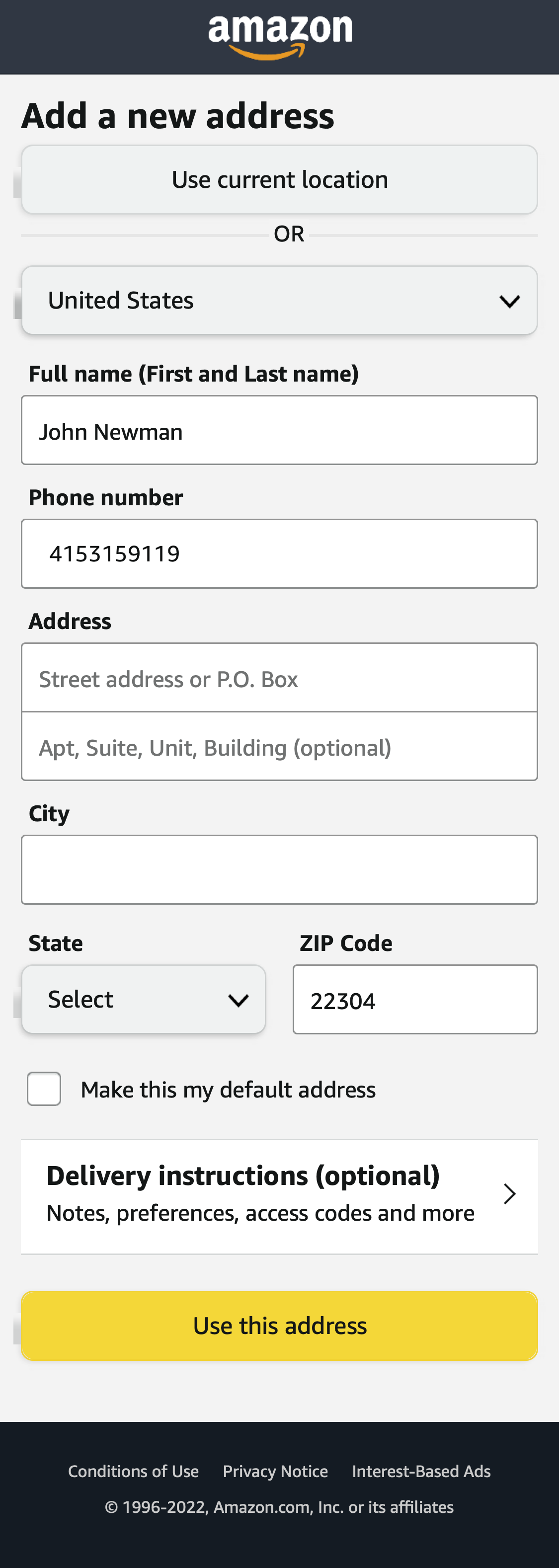The image size is (559, 1568).
Task: Click the country dropdown chevron
Action: (x=509, y=301)
